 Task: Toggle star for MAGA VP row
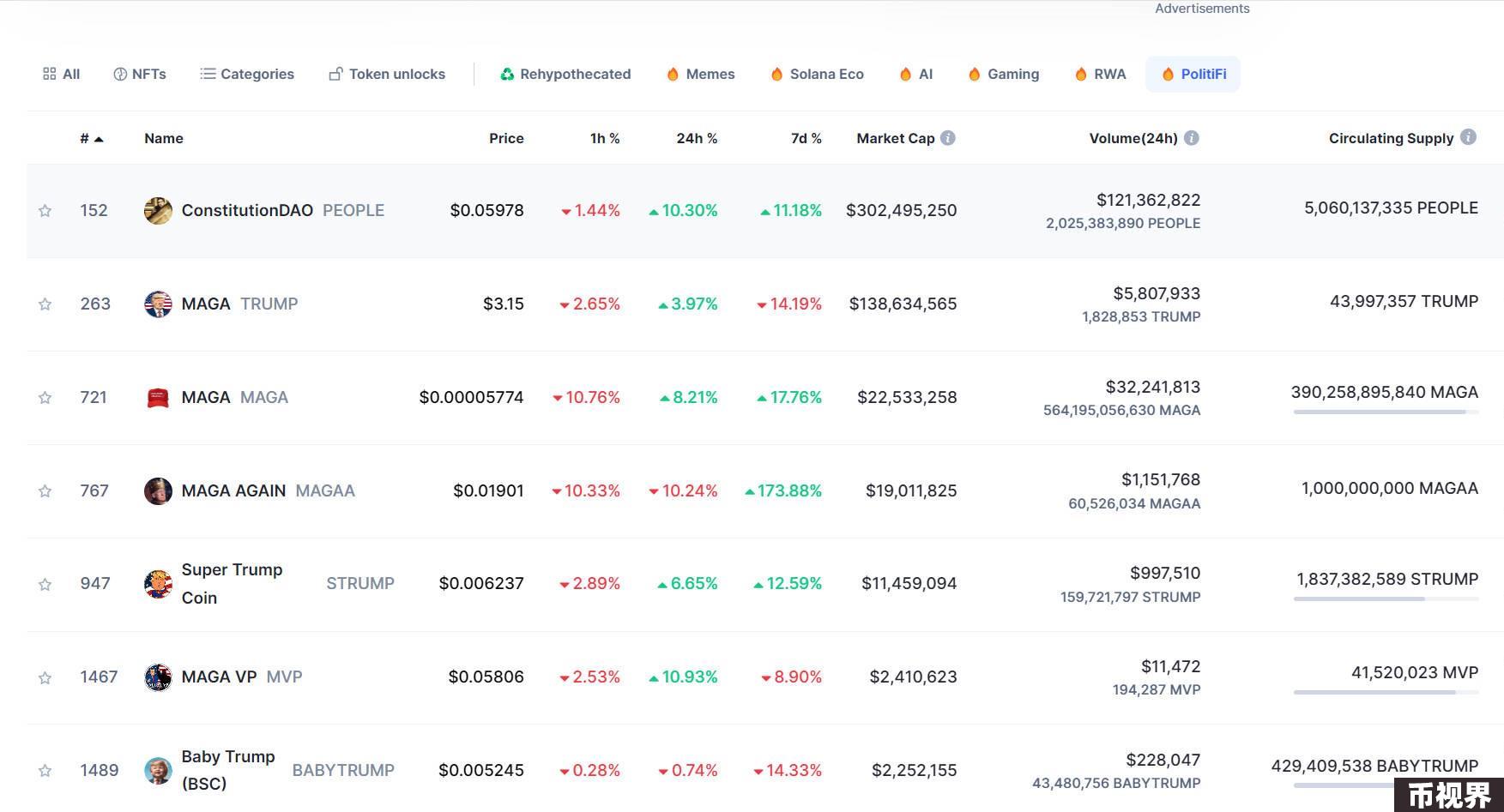tap(45, 678)
